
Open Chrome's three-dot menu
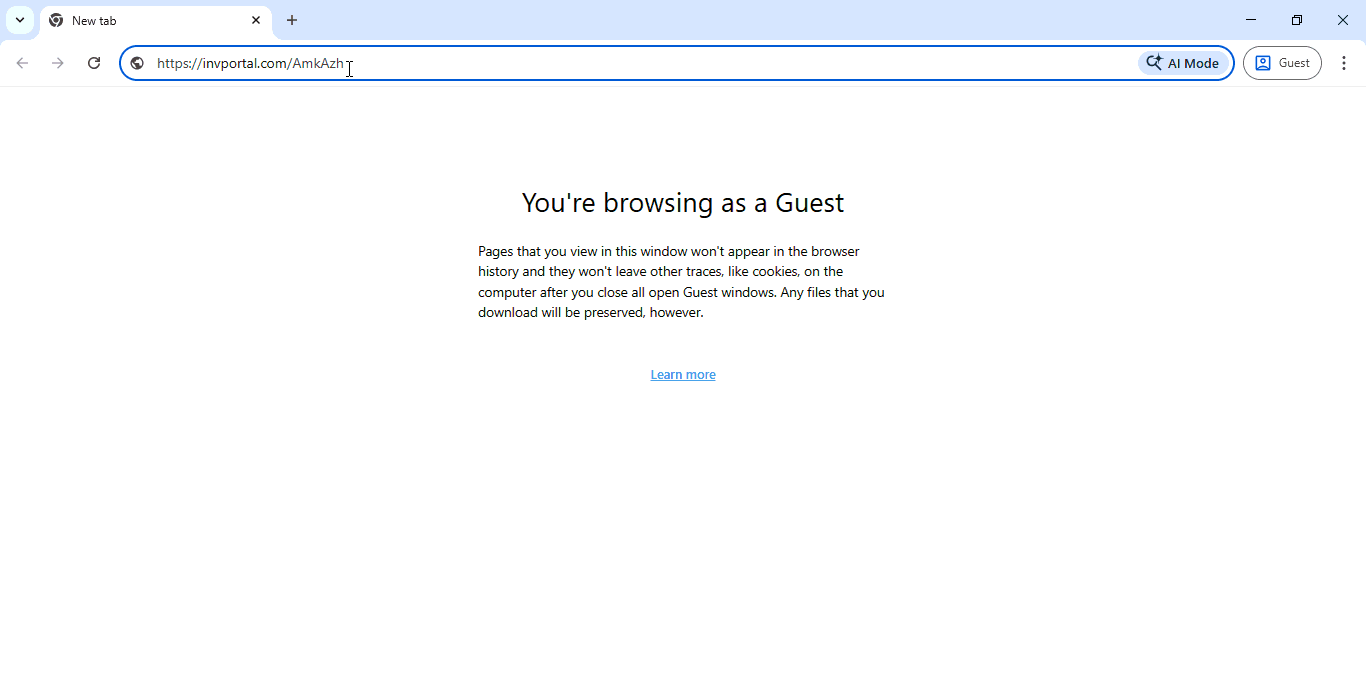(x=1344, y=63)
